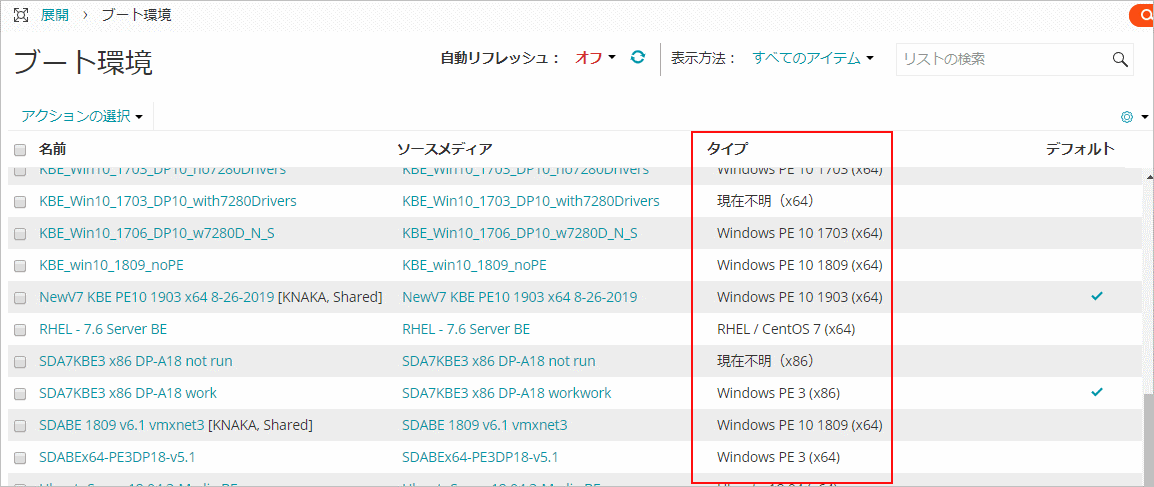Screen dimensions: 1154x487
Task: Open KBE_Win10_1703_DP10_with7280Drivers name link
Action: [x=167, y=201]
